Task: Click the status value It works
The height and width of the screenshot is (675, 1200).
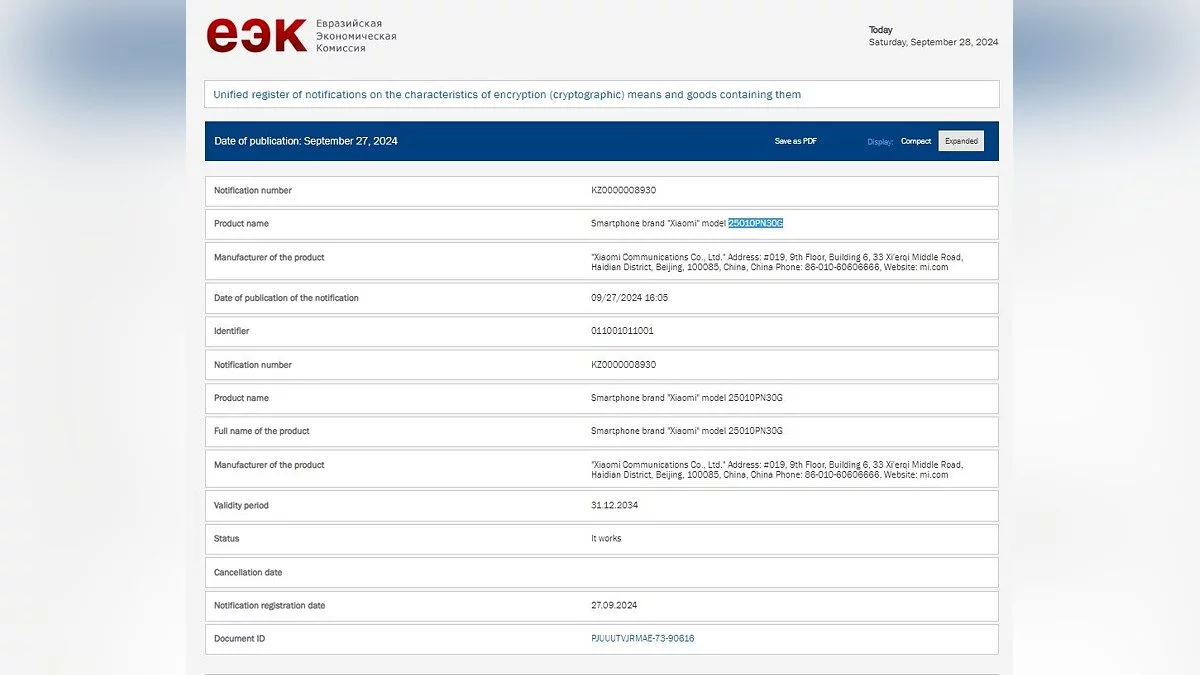Action: (606, 538)
